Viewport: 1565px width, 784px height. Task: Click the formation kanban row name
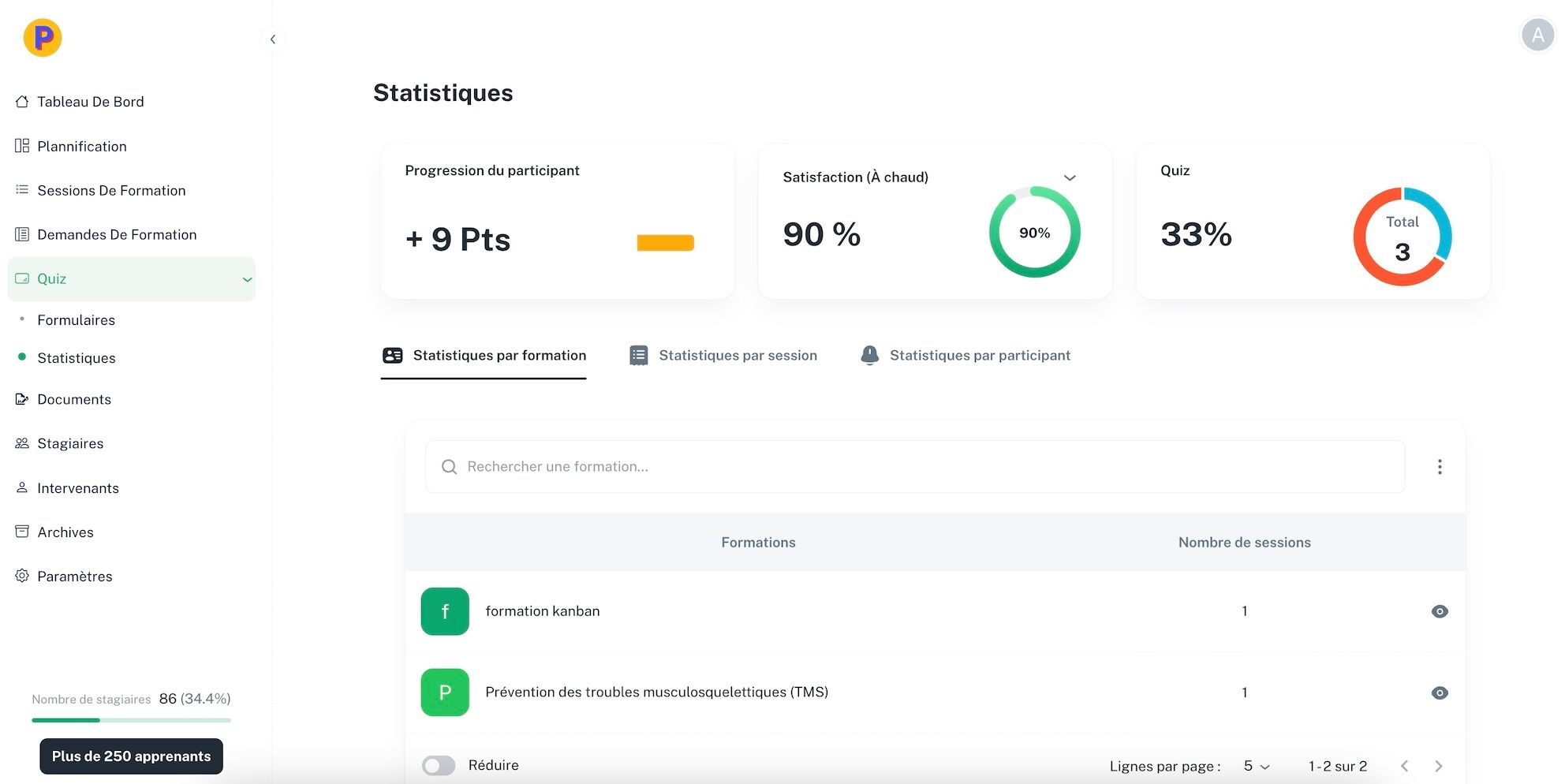coord(543,611)
